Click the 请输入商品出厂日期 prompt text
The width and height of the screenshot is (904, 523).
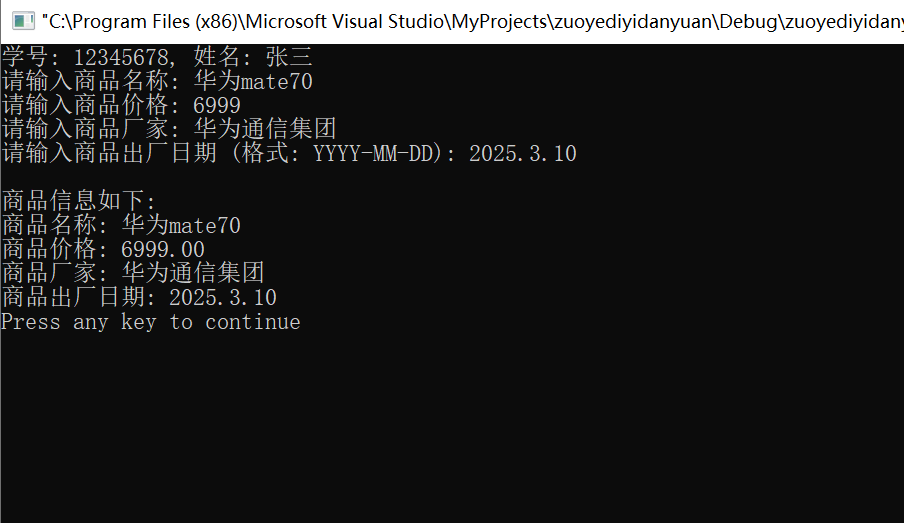110,153
